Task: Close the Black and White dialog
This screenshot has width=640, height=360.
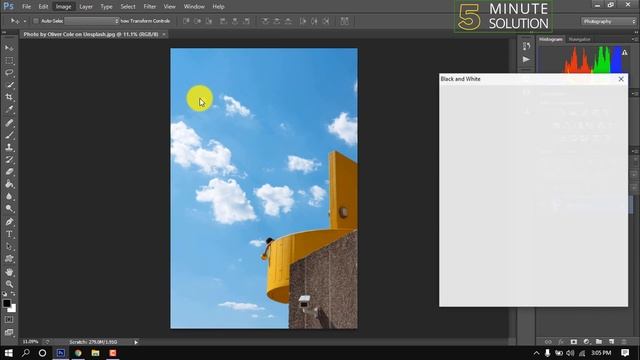Action: [621, 79]
